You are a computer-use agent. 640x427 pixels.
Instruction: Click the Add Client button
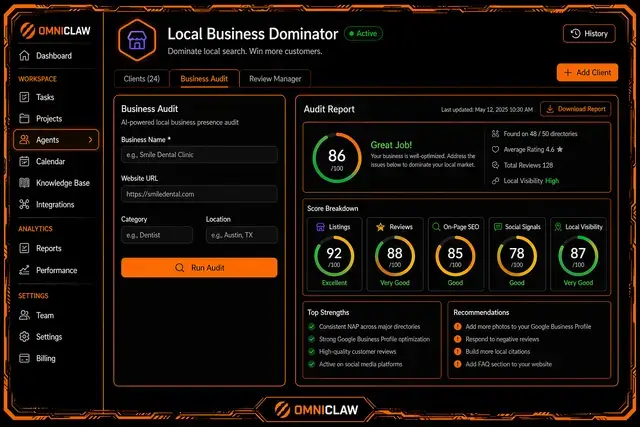click(x=587, y=72)
